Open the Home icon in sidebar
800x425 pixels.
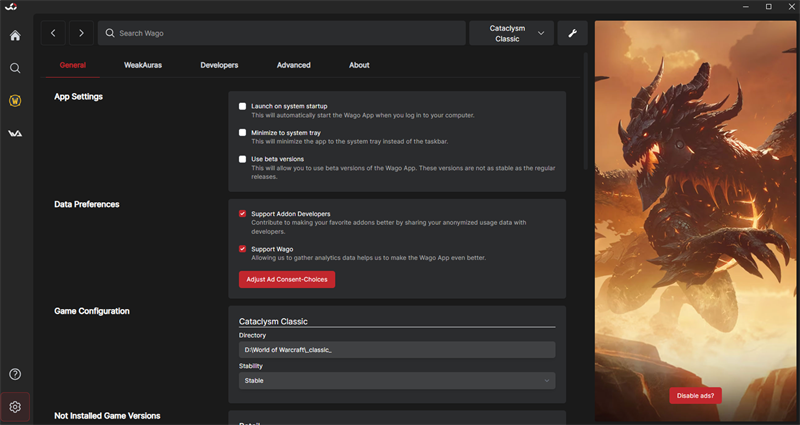15,36
